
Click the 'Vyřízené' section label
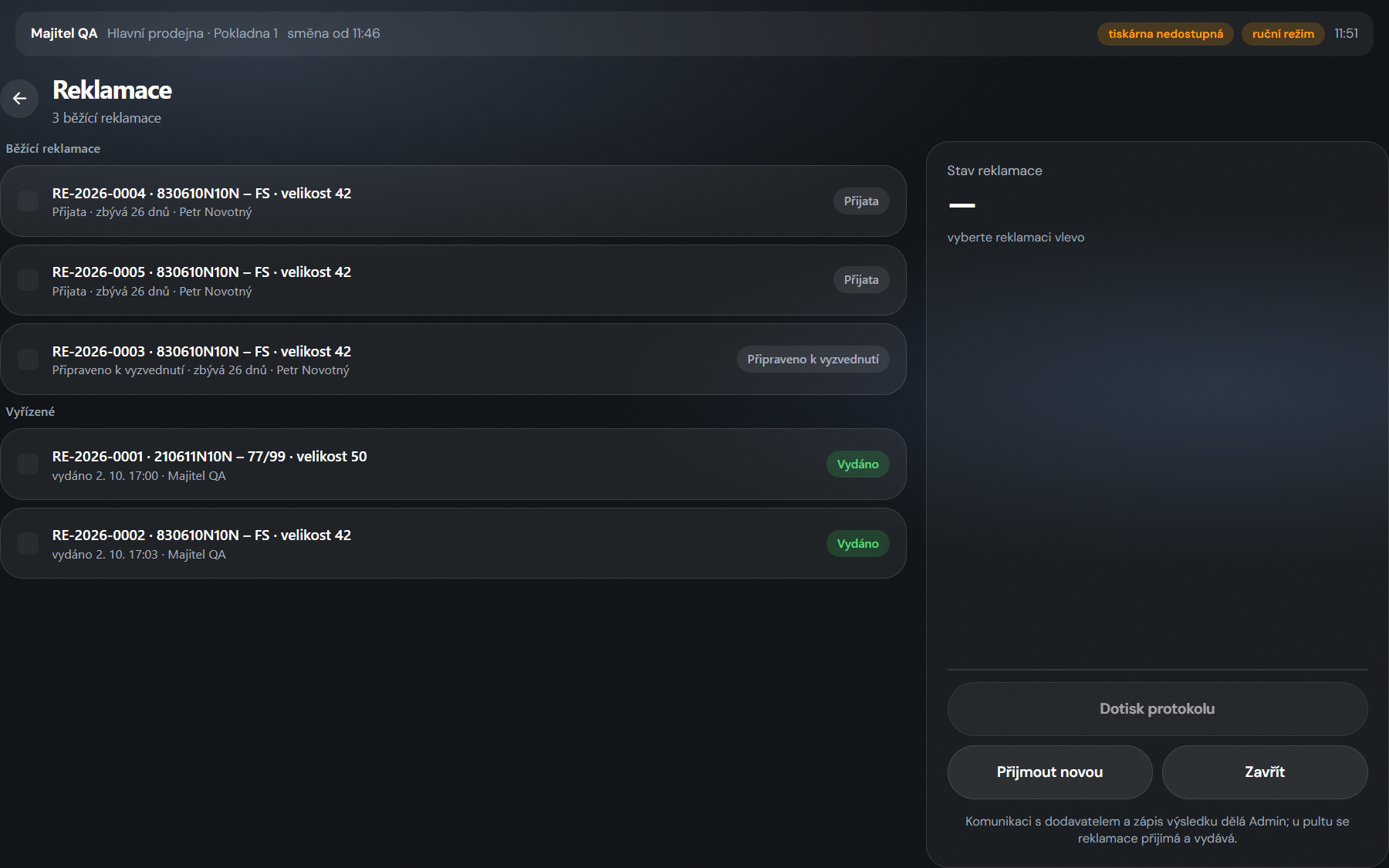pyautogui.click(x=30, y=412)
